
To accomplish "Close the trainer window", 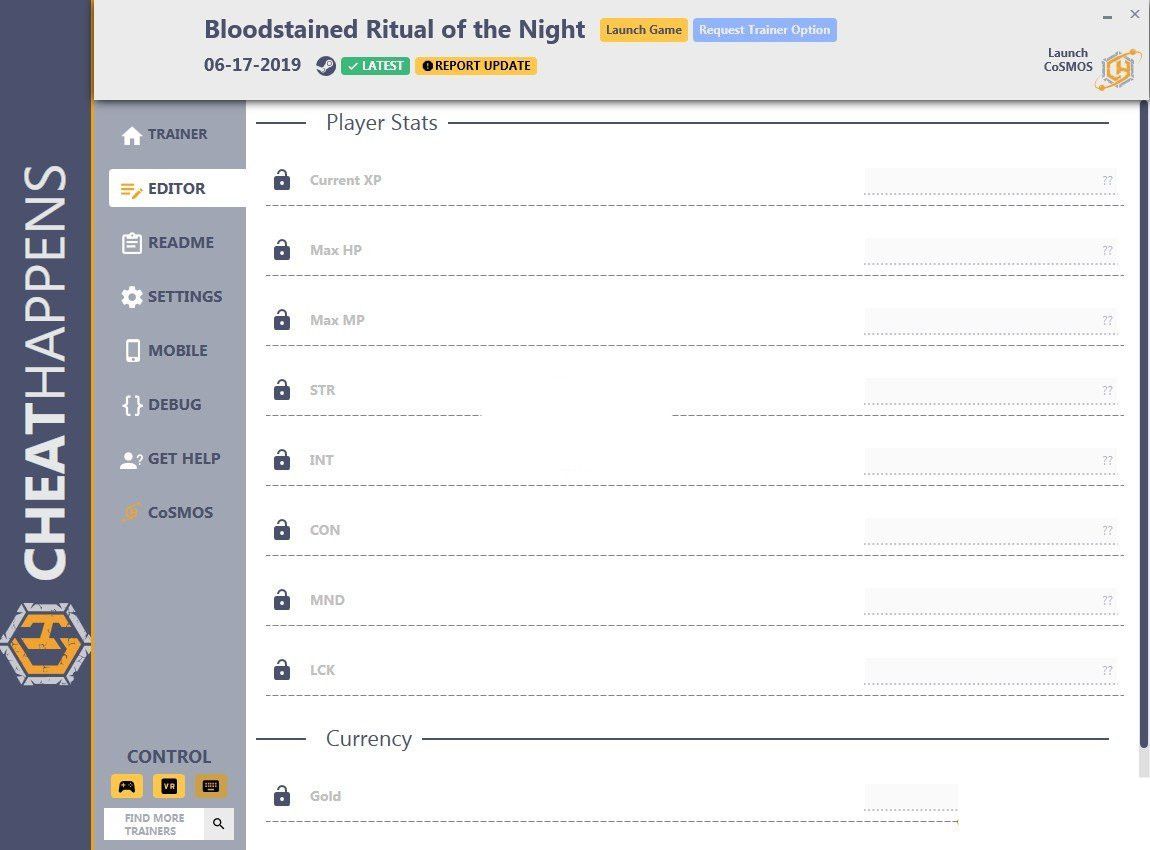I will [x=1135, y=14].
